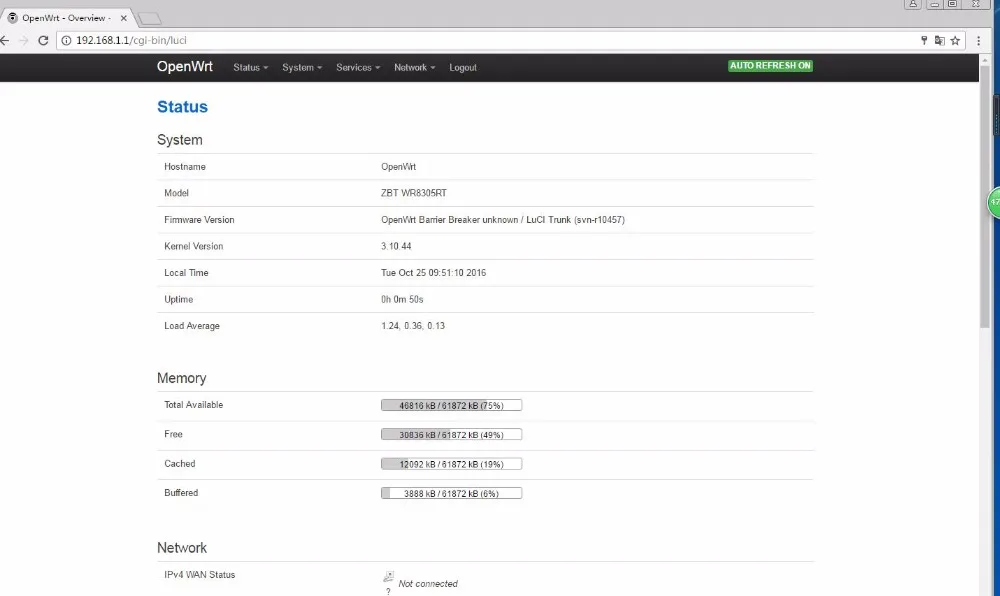1000x596 pixels.
Task: Open the translate page icon
Action: pyautogui.click(x=939, y=40)
